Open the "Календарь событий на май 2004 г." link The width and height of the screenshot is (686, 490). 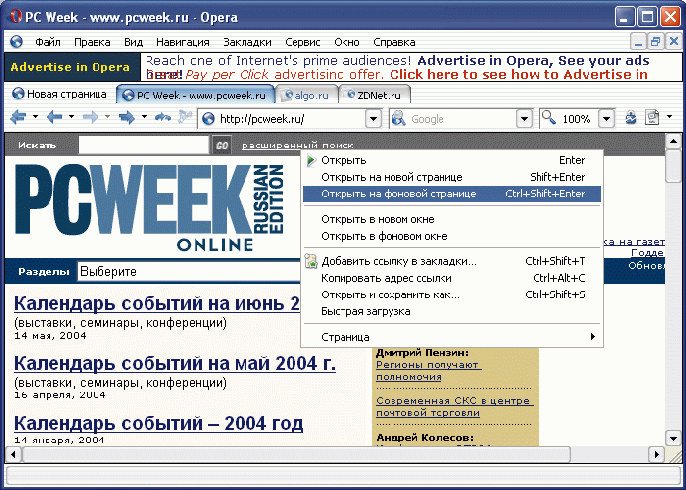174,364
